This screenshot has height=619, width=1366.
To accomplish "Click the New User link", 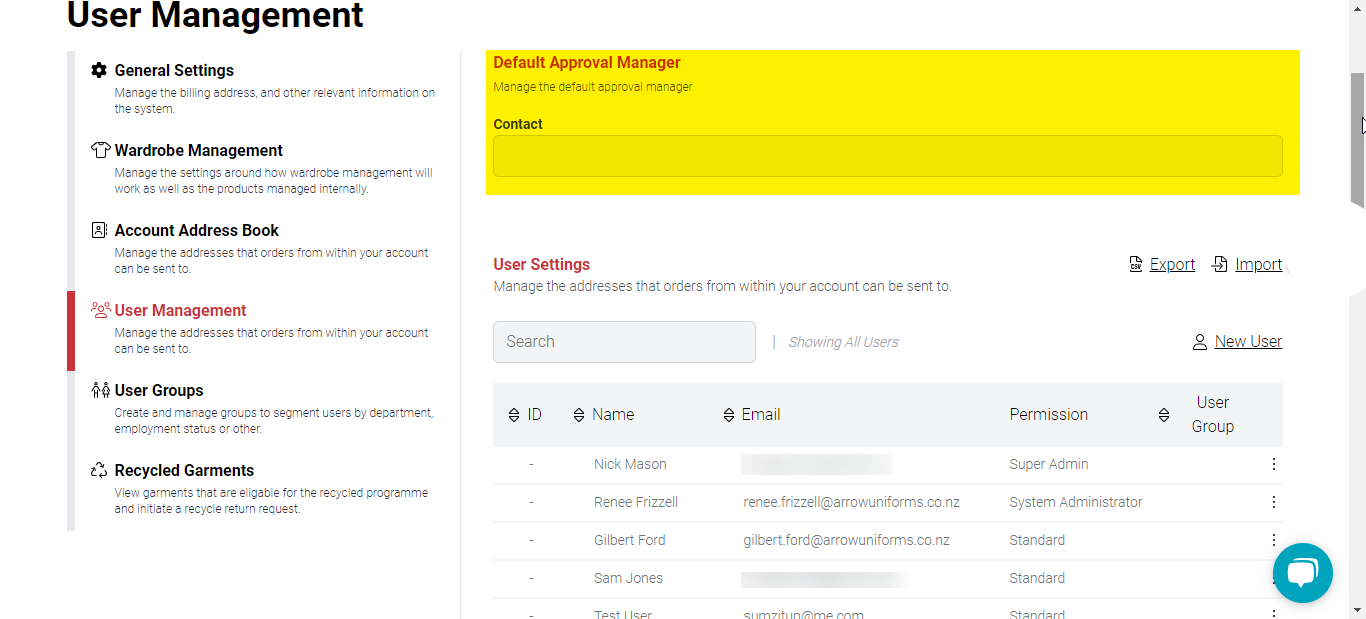I will tap(1248, 342).
